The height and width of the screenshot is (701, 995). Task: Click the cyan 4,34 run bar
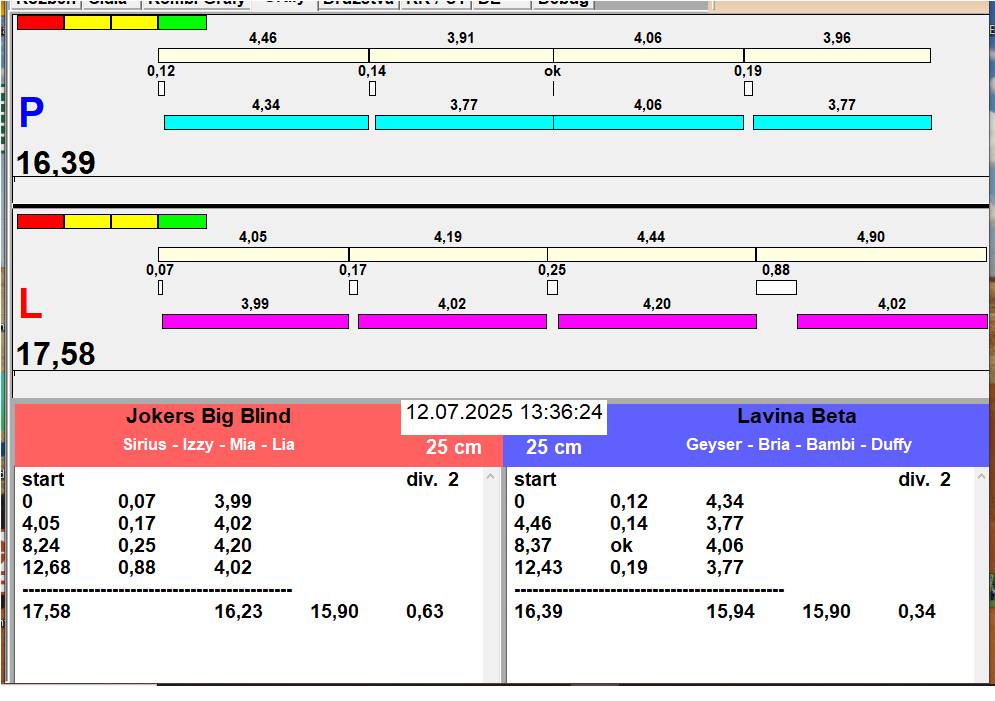coord(266,122)
